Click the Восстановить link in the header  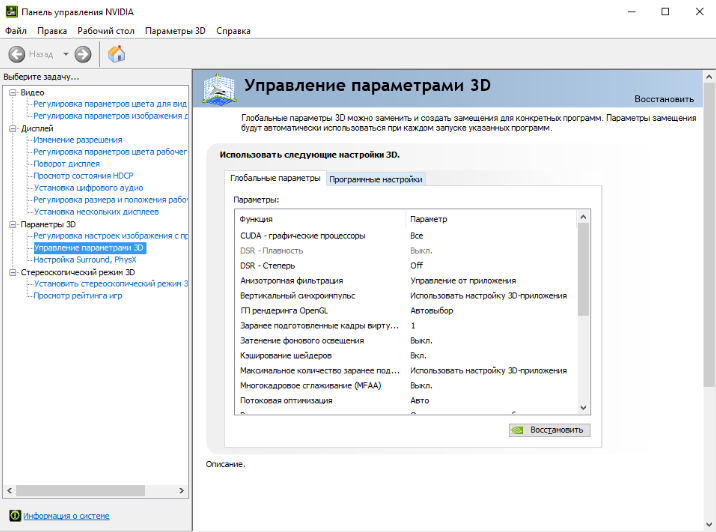pos(663,99)
